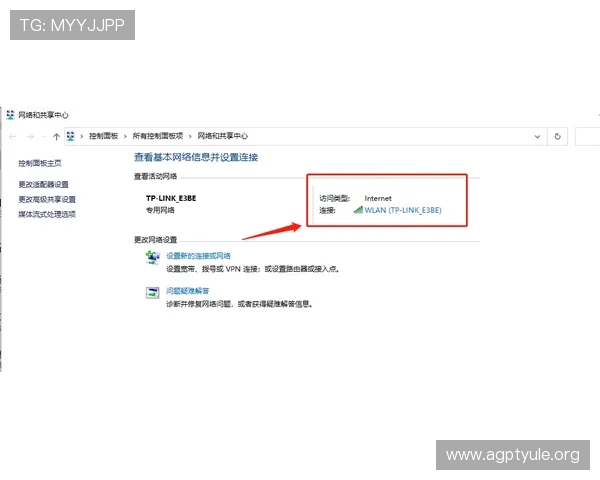Screen dimensions: 600x480
Task: Go forward with the forward arrow
Action: 30,137
